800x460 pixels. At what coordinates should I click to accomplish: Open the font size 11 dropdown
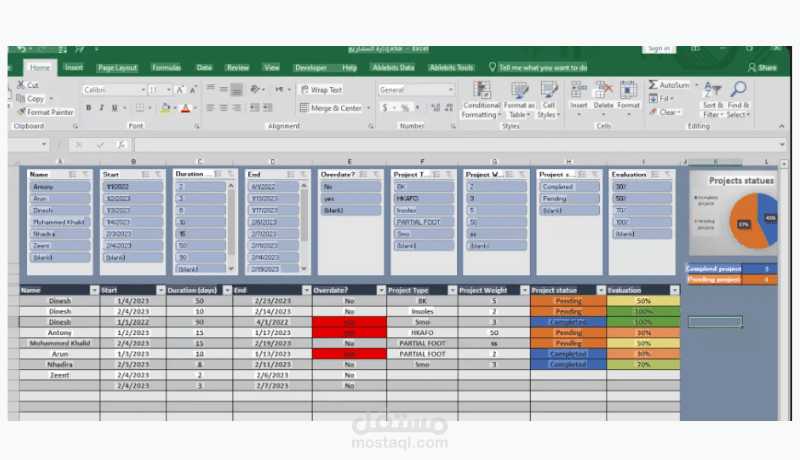pyautogui.click(x=168, y=90)
